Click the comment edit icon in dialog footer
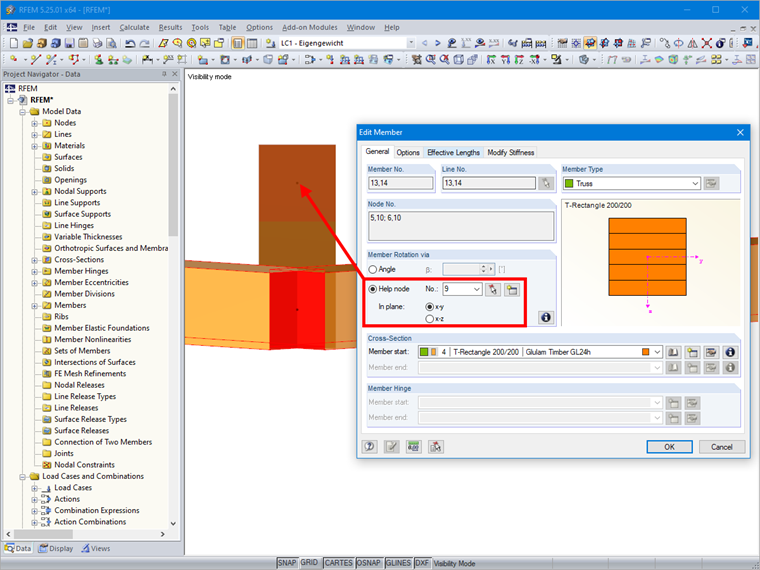This screenshot has height=570, width=760. coord(392,446)
